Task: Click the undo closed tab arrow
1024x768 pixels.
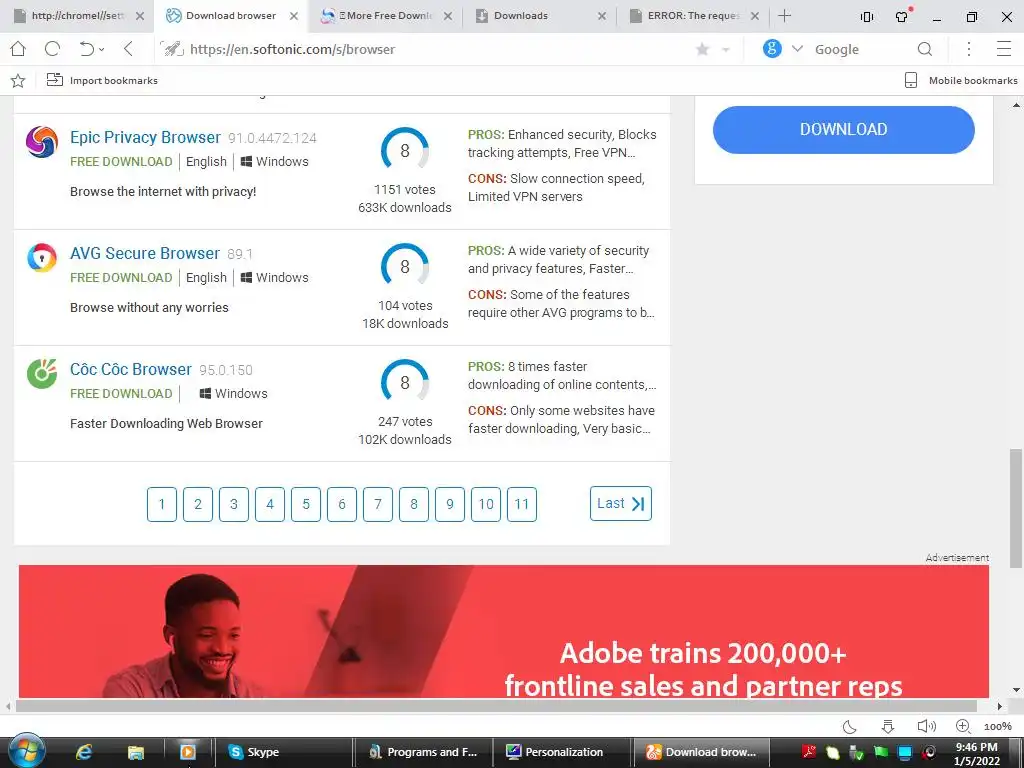Action: click(x=87, y=49)
